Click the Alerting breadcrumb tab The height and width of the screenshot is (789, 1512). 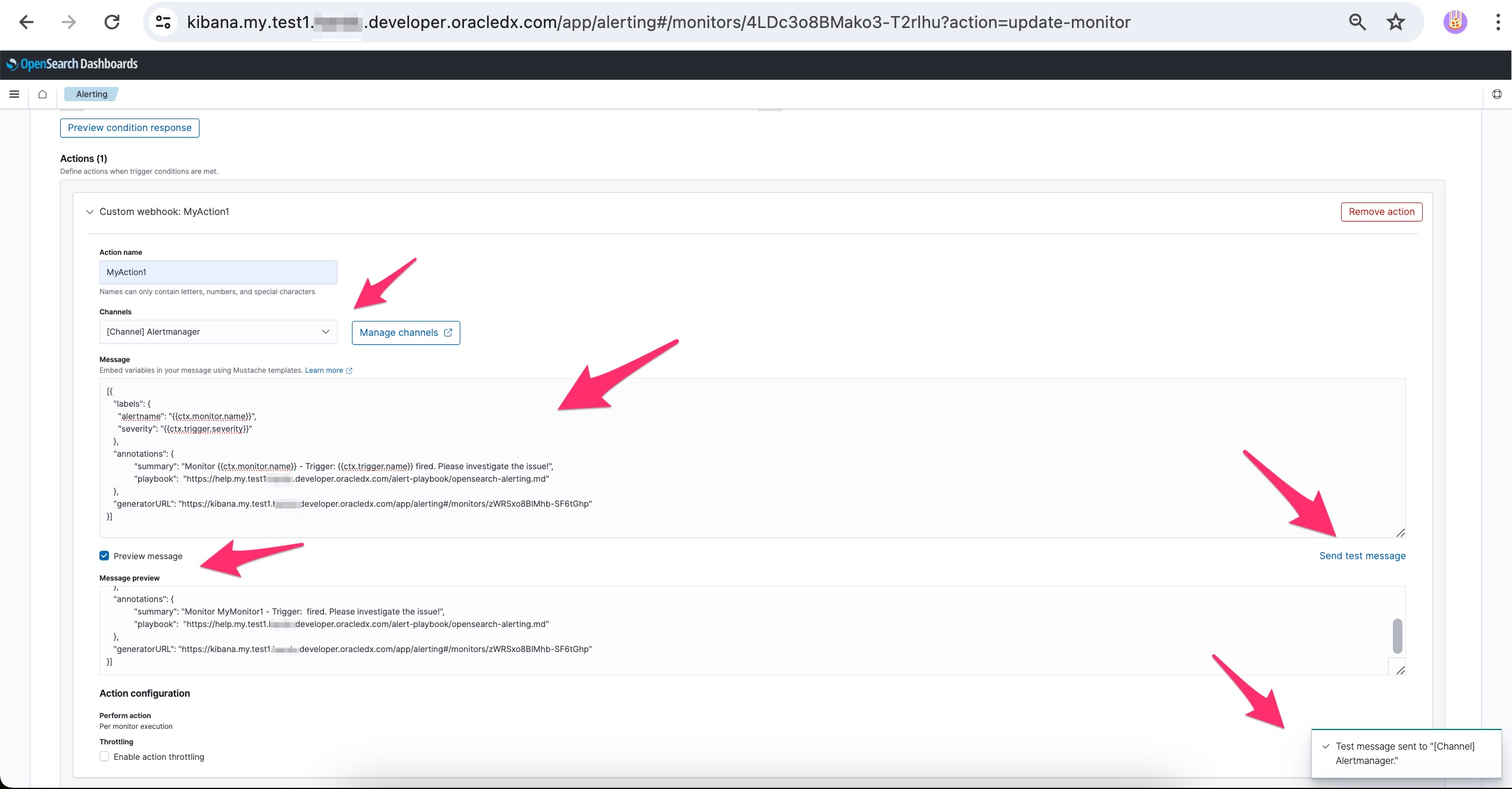click(x=92, y=94)
